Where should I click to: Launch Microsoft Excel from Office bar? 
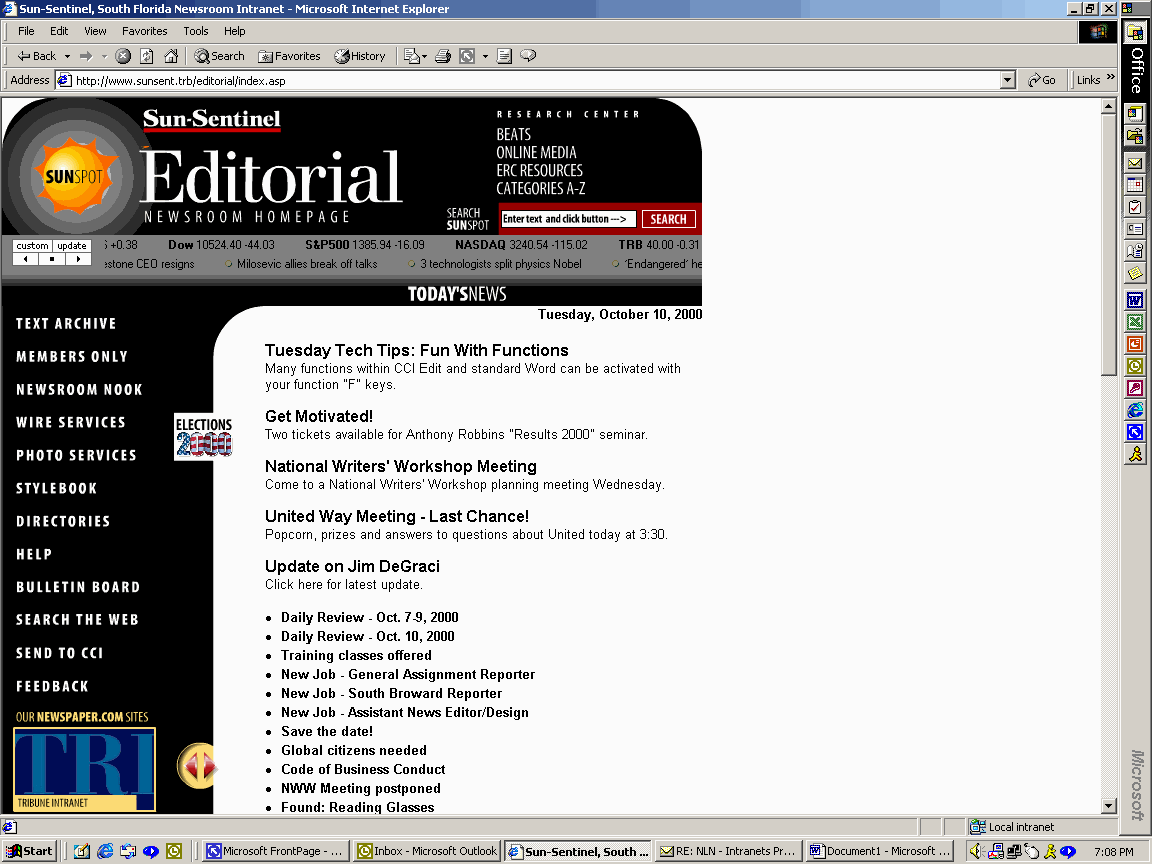click(1135, 322)
